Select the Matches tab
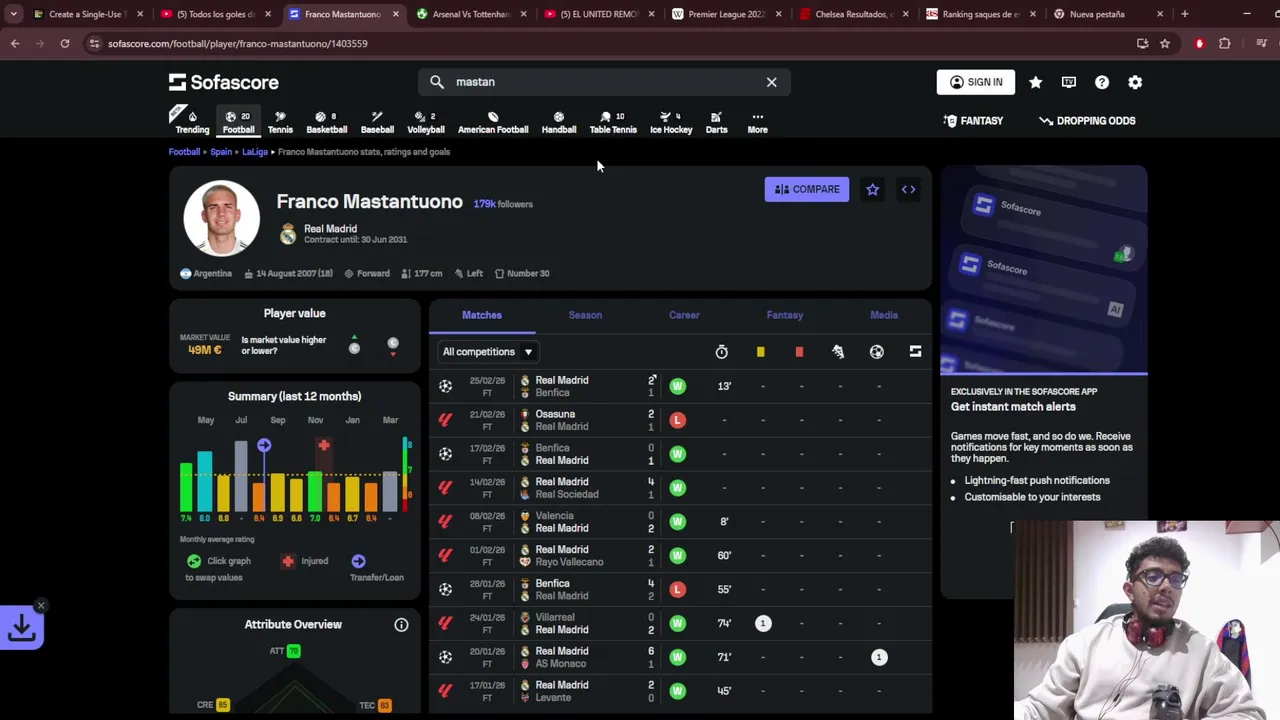The width and height of the screenshot is (1280, 720). [x=482, y=315]
